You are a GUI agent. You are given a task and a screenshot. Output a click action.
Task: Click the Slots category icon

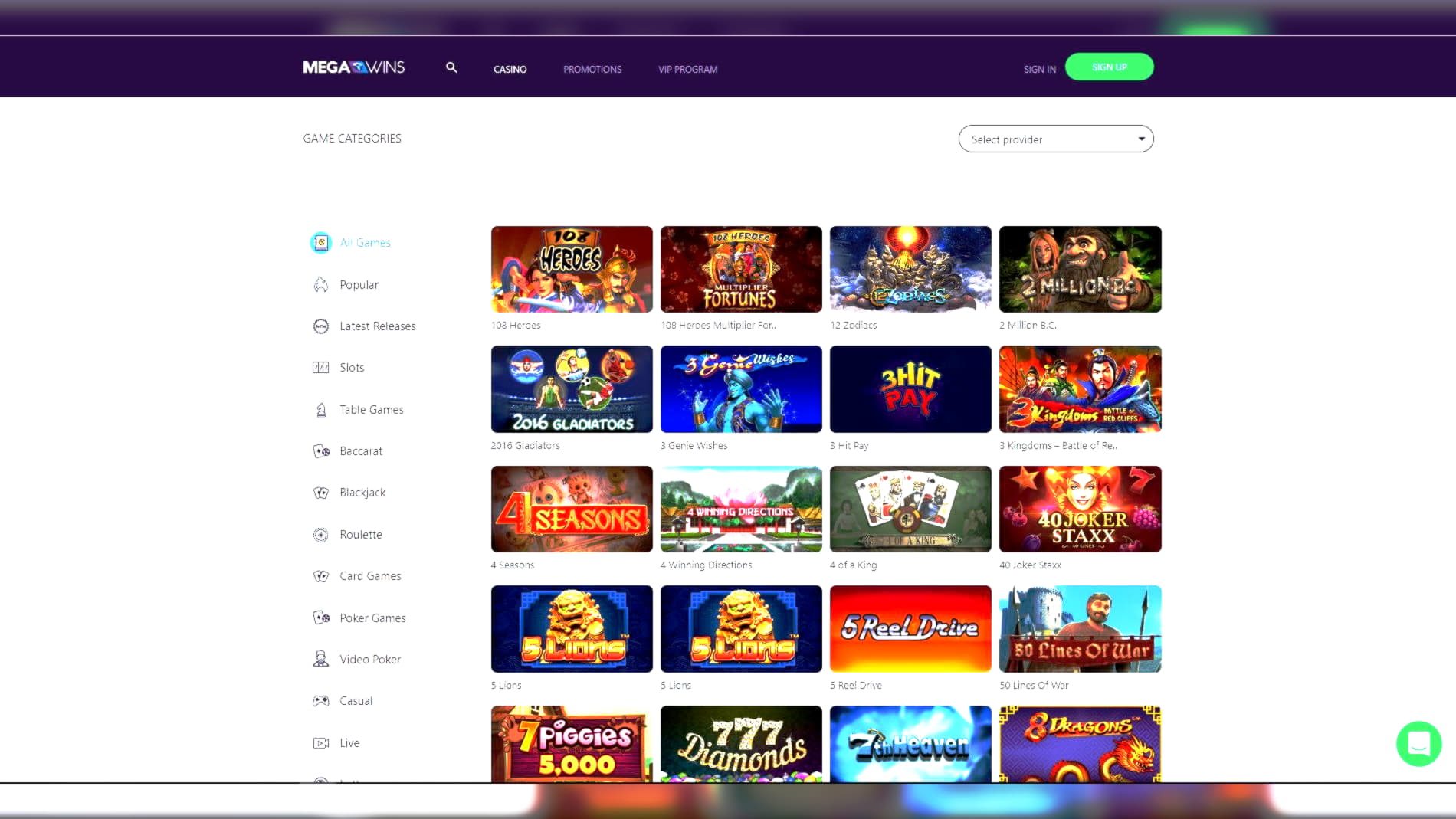(321, 368)
